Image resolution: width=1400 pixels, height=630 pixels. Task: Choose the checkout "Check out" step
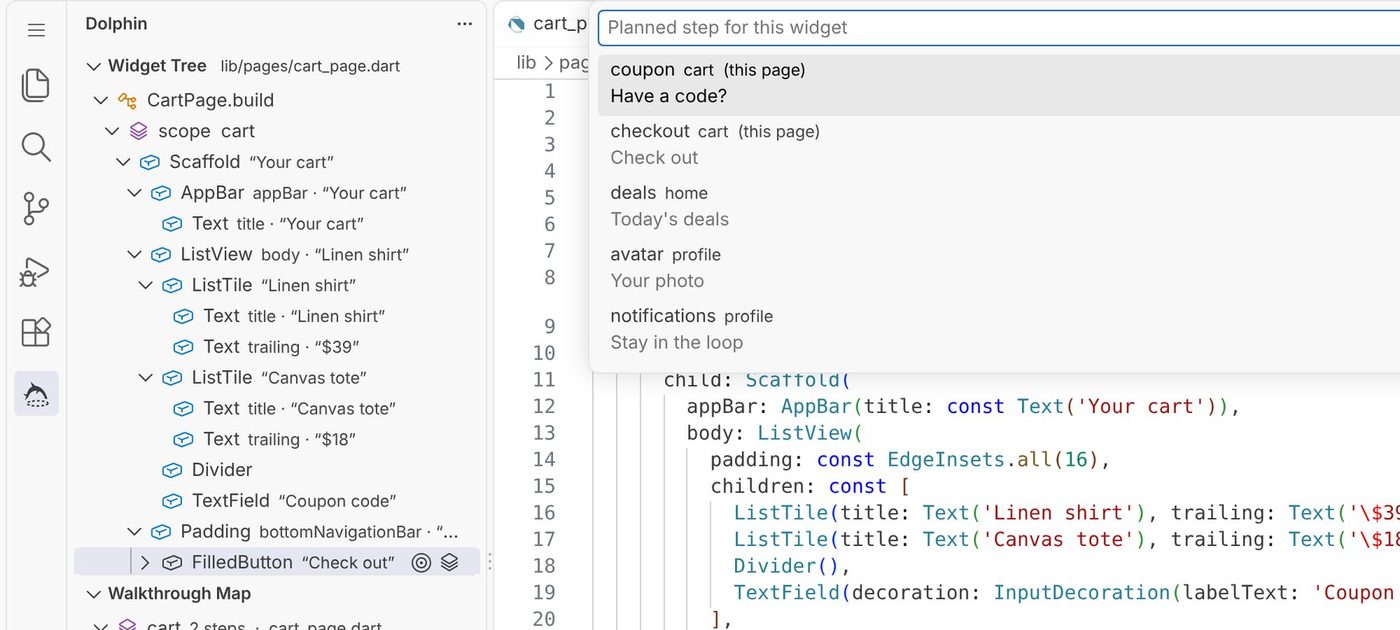(998, 145)
